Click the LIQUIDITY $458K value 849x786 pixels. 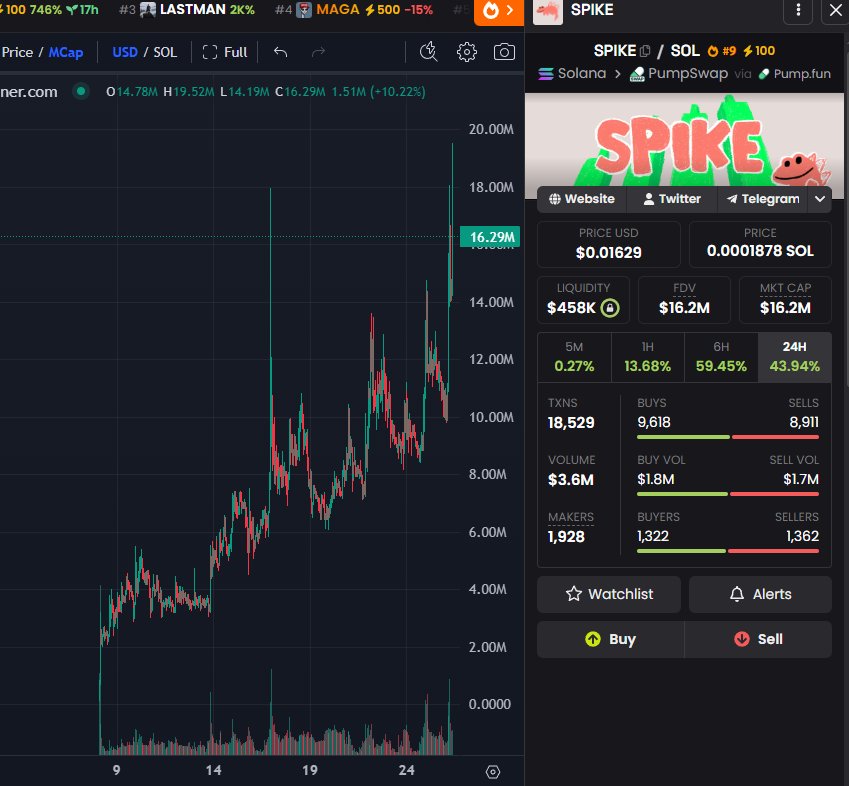(571, 308)
